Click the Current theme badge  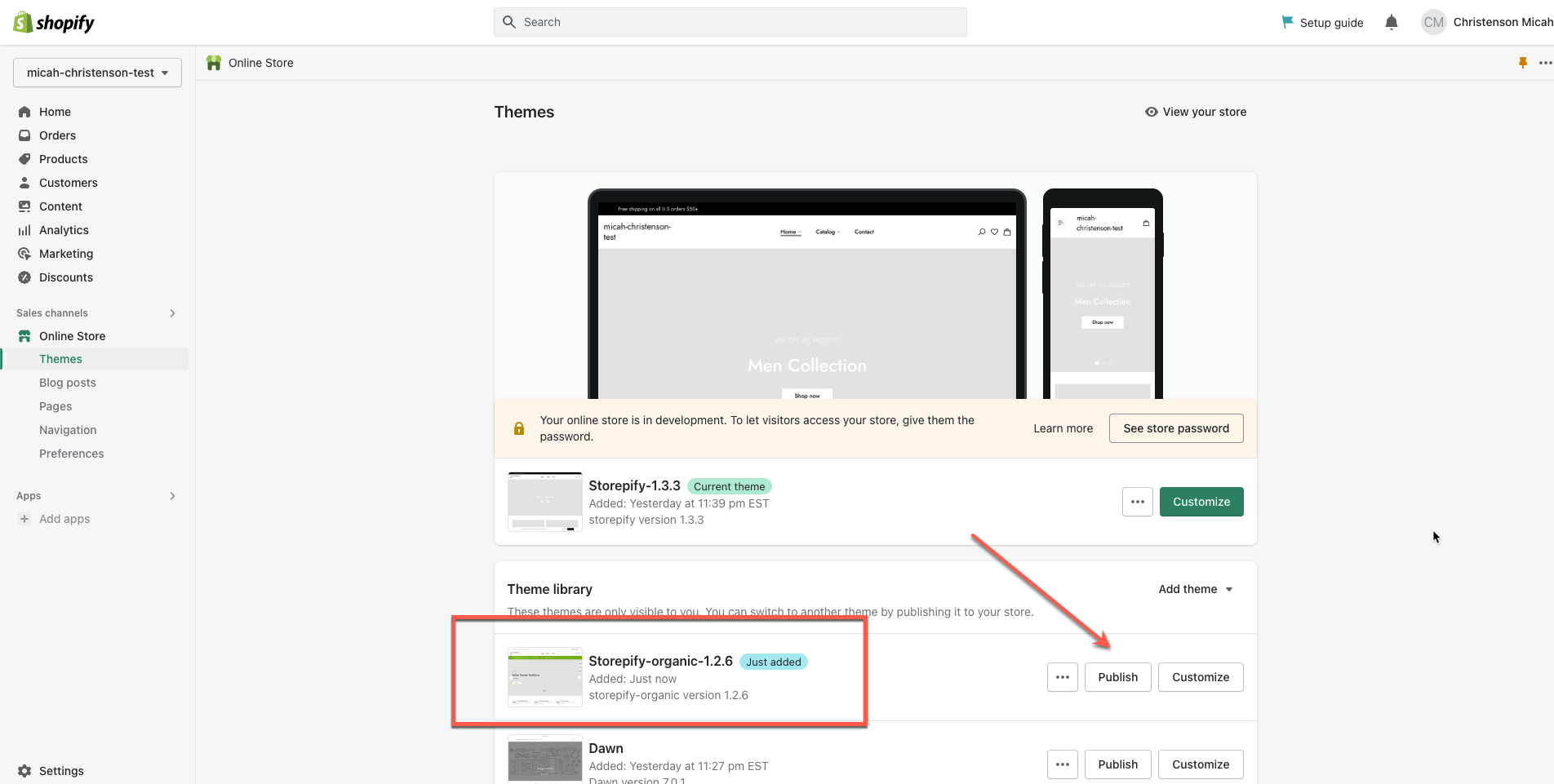coord(730,486)
